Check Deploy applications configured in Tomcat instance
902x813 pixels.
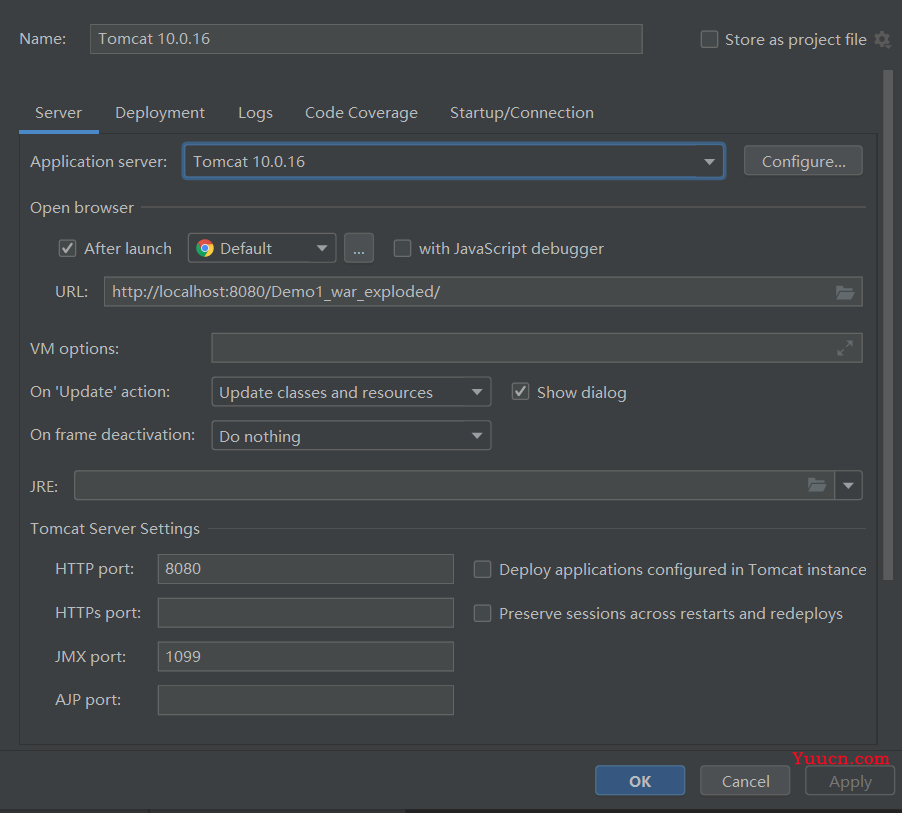pyautogui.click(x=482, y=569)
